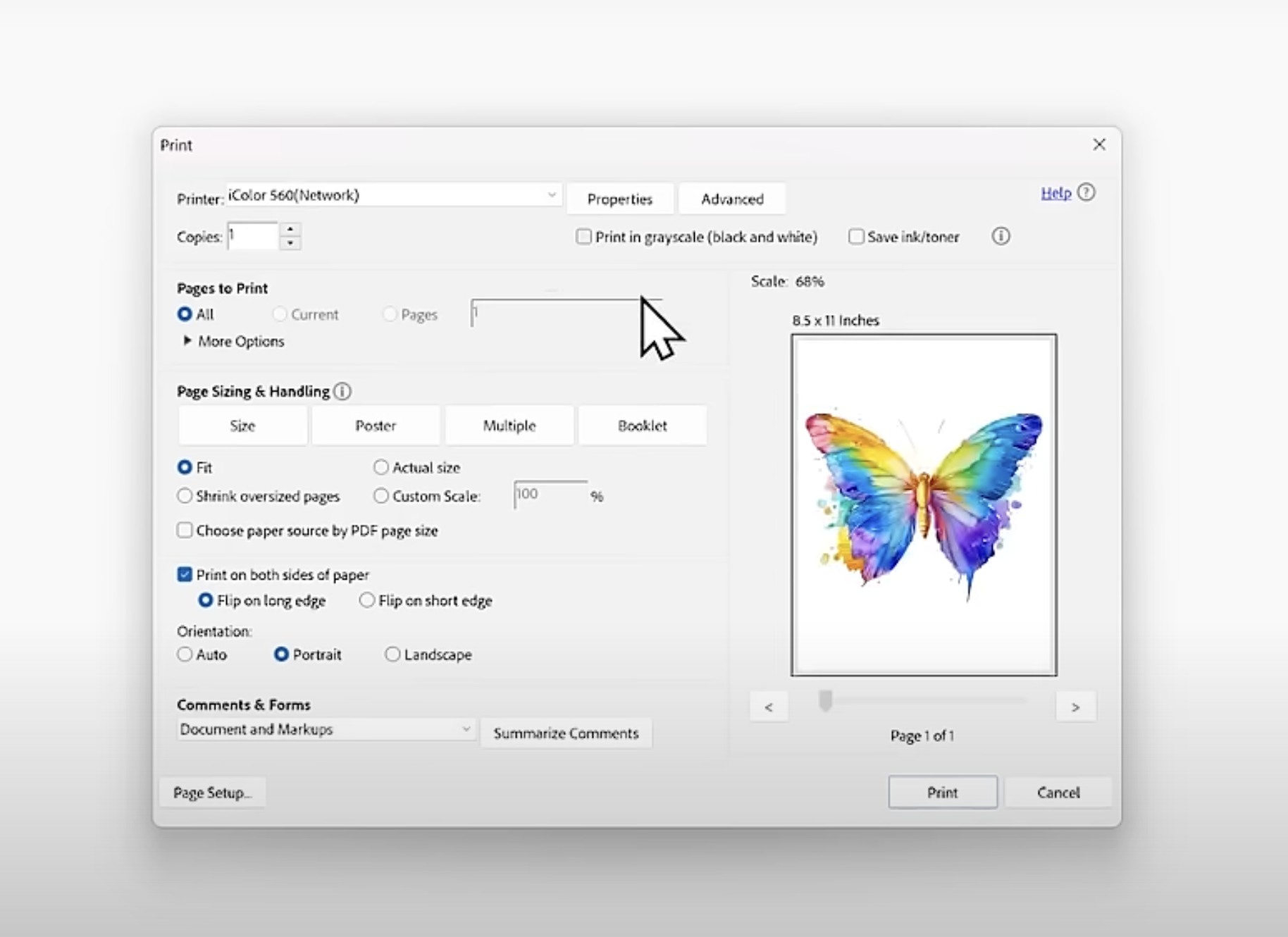1288x937 pixels.
Task: Select the Actual size option
Action: 381,467
